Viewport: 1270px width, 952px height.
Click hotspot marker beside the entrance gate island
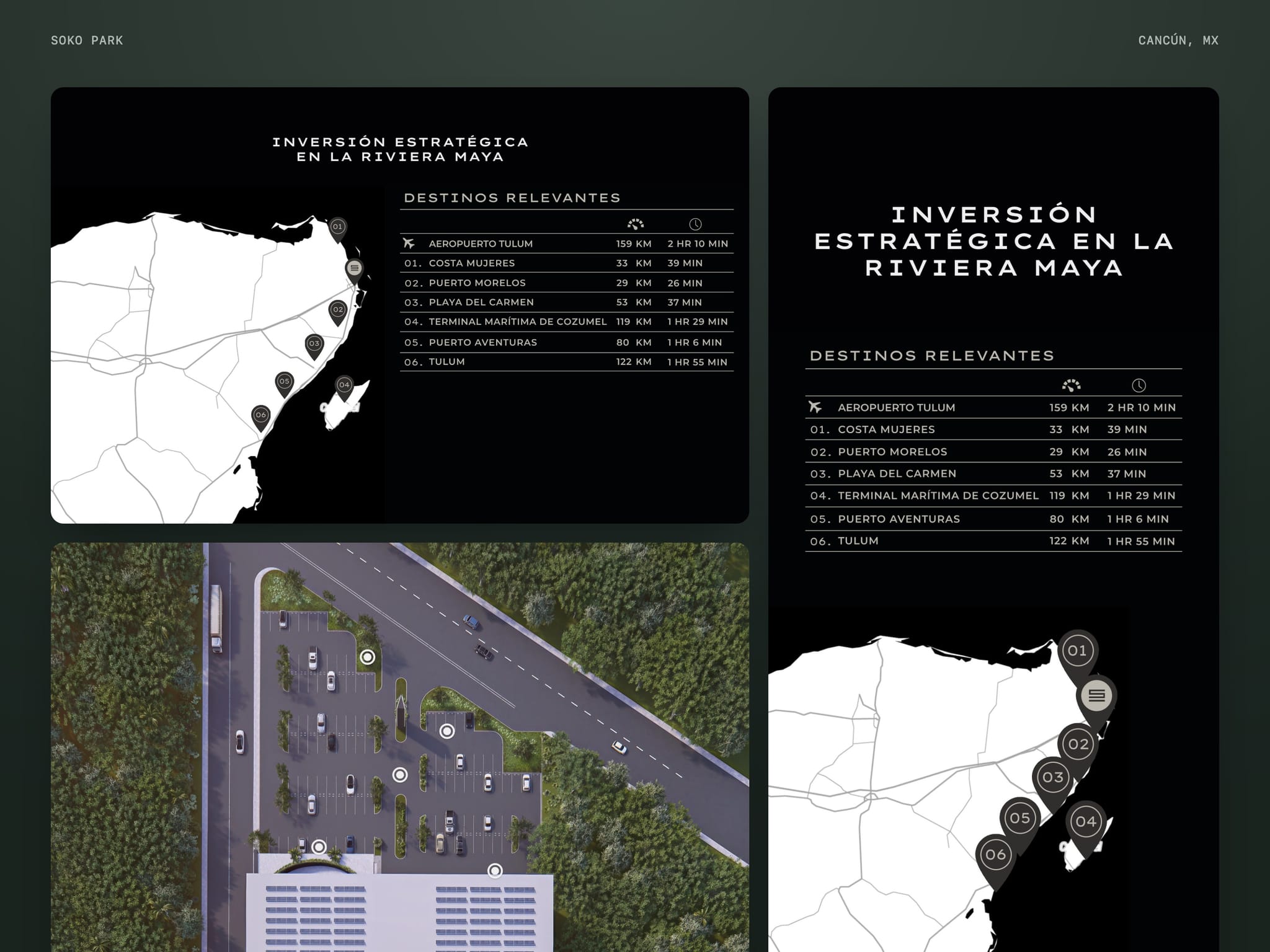tap(447, 731)
